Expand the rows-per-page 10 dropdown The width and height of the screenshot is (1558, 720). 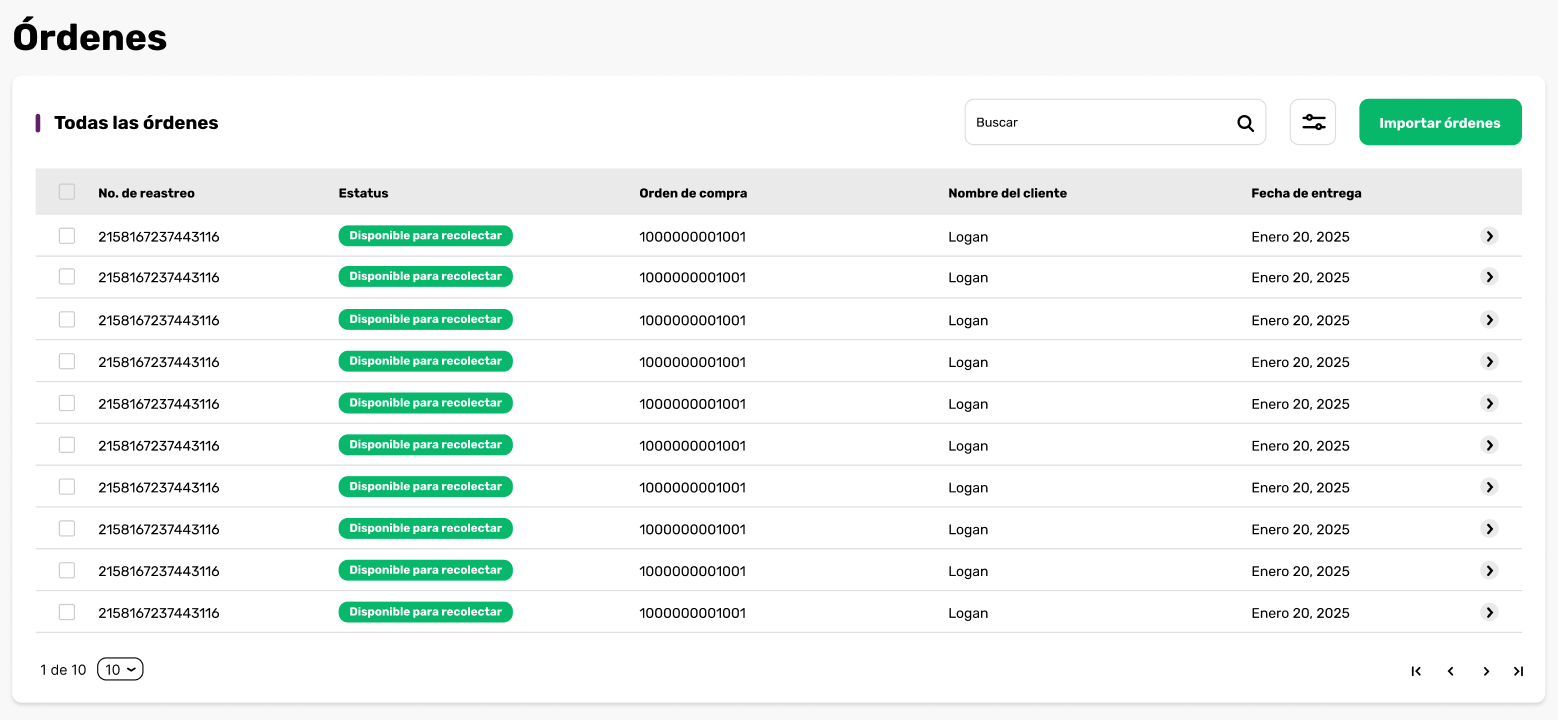pos(120,670)
